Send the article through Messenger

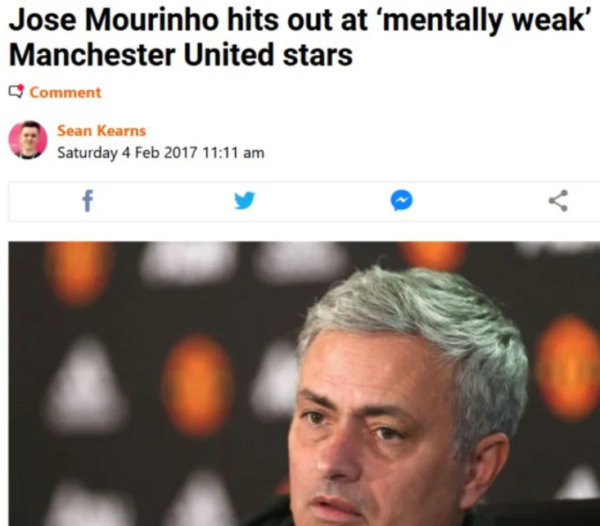tap(401, 200)
